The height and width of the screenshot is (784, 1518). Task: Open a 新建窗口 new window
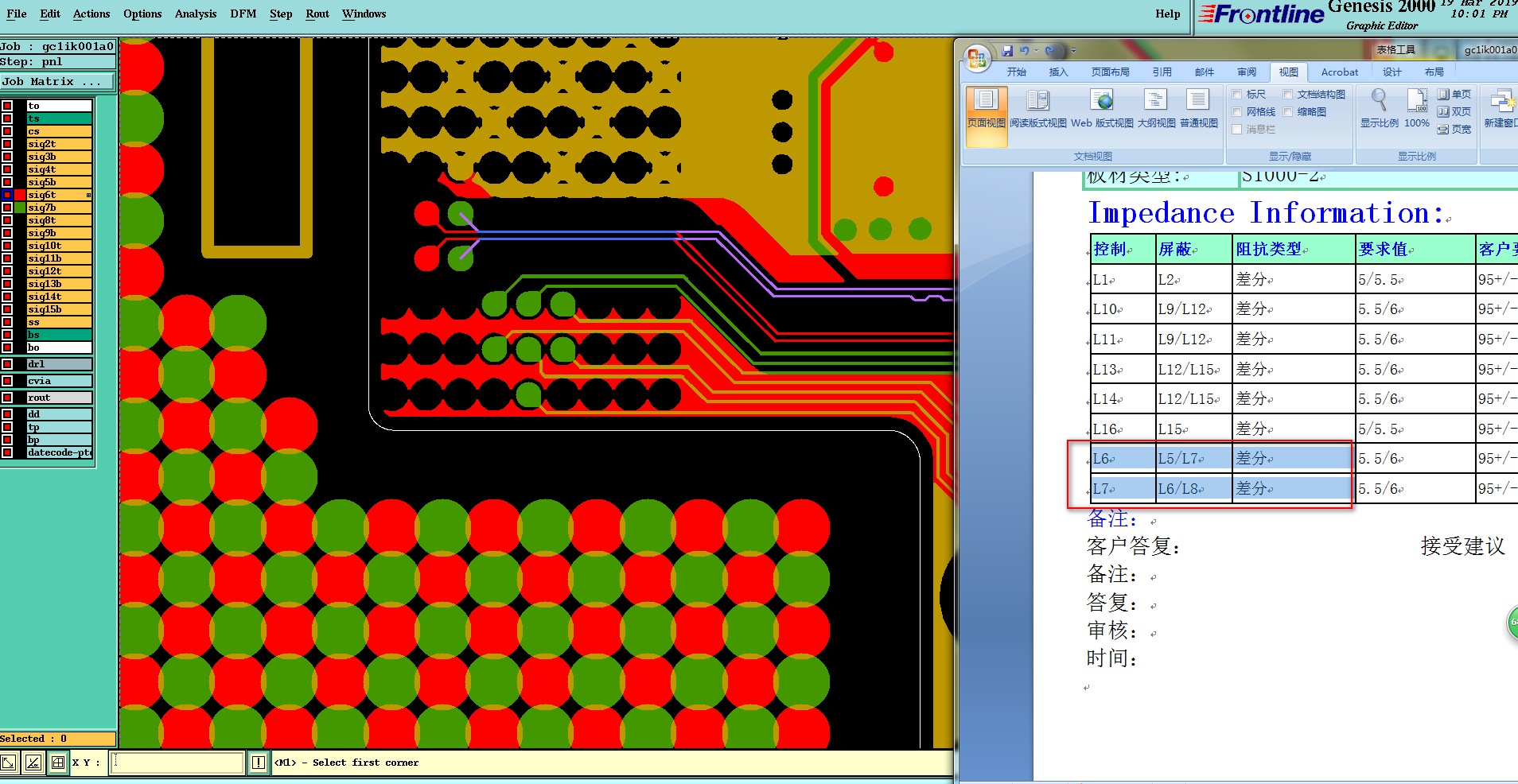1501,109
